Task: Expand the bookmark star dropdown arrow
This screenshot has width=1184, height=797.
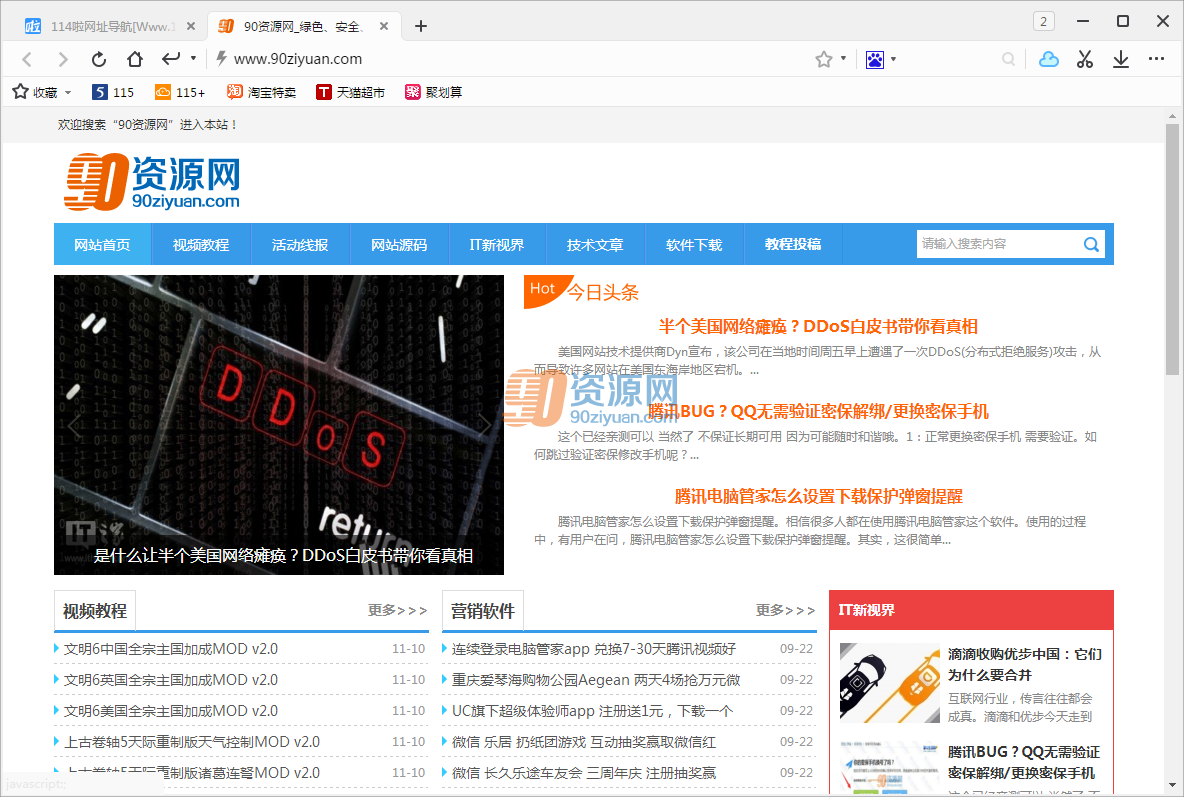Action: 843,58
